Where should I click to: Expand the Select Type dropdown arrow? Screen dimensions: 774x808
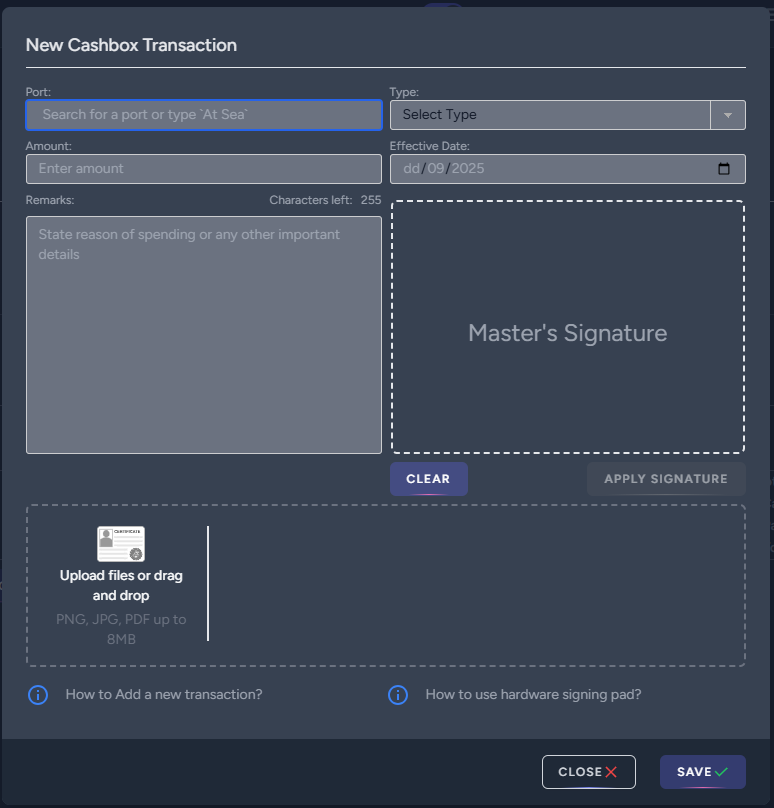click(x=728, y=115)
